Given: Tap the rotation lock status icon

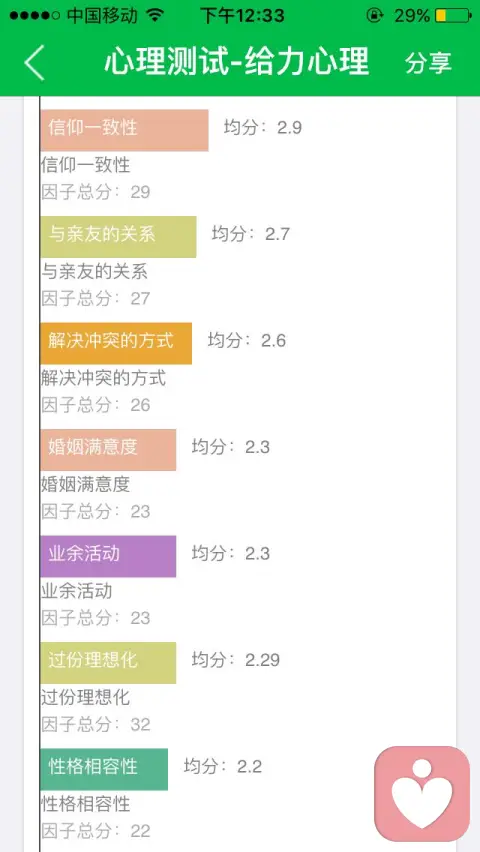Looking at the screenshot, I should tap(374, 16).
